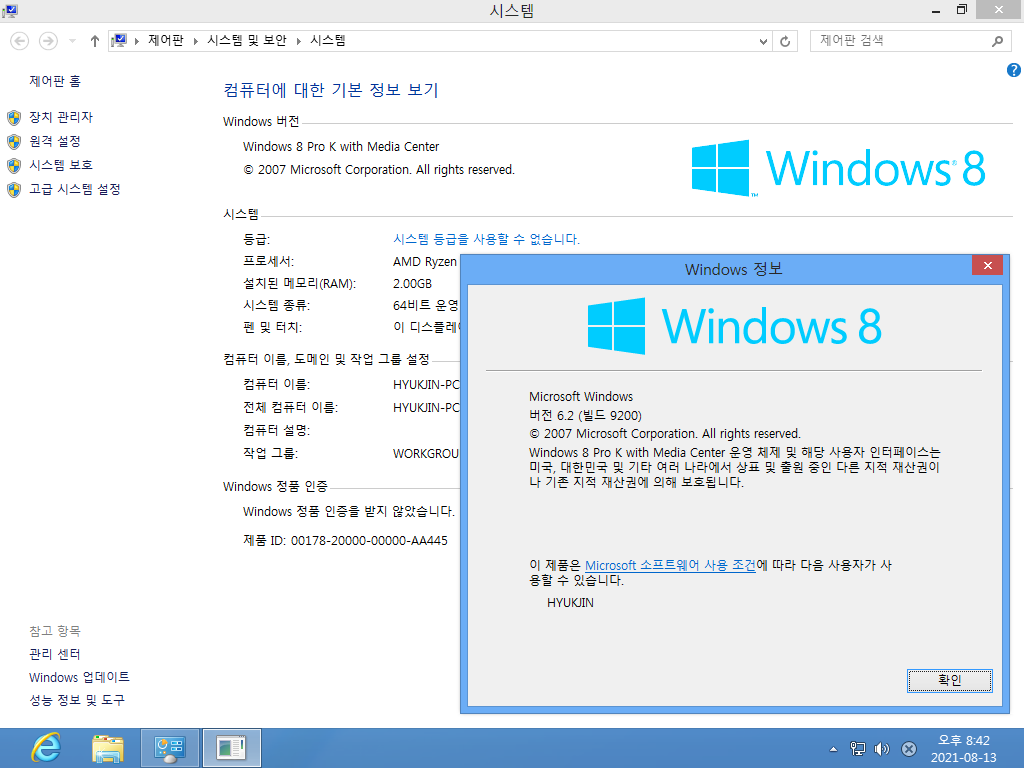Open 시스템 보호 link
Viewport: 1024px width, 768px height.
coord(61,165)
